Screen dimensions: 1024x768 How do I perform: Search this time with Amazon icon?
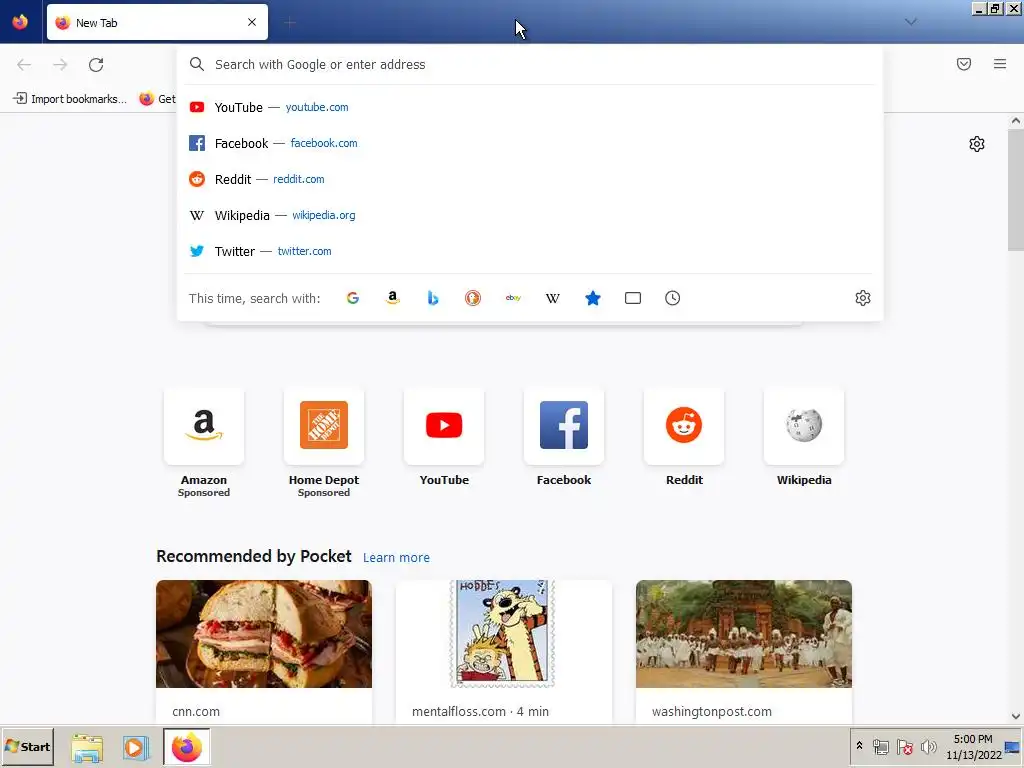coord(392,298)
